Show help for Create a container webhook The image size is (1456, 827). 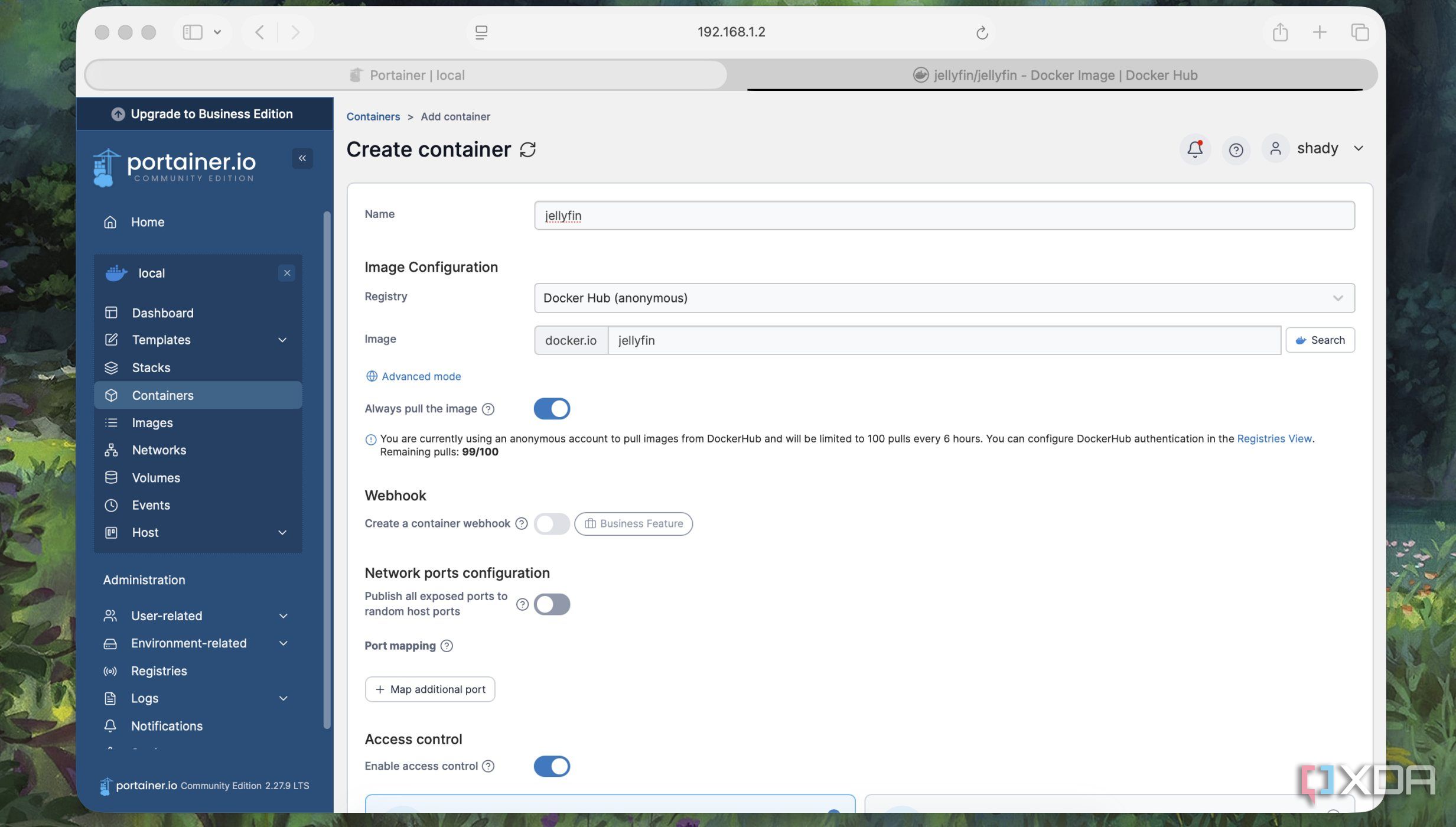pyautogui.click(x=521, y=523)
